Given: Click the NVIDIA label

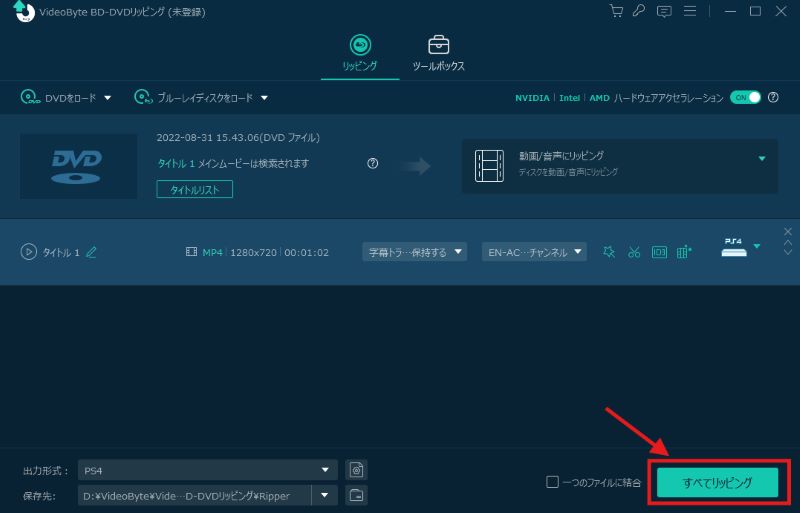Looking at the screenshot, I should (532, 97).
